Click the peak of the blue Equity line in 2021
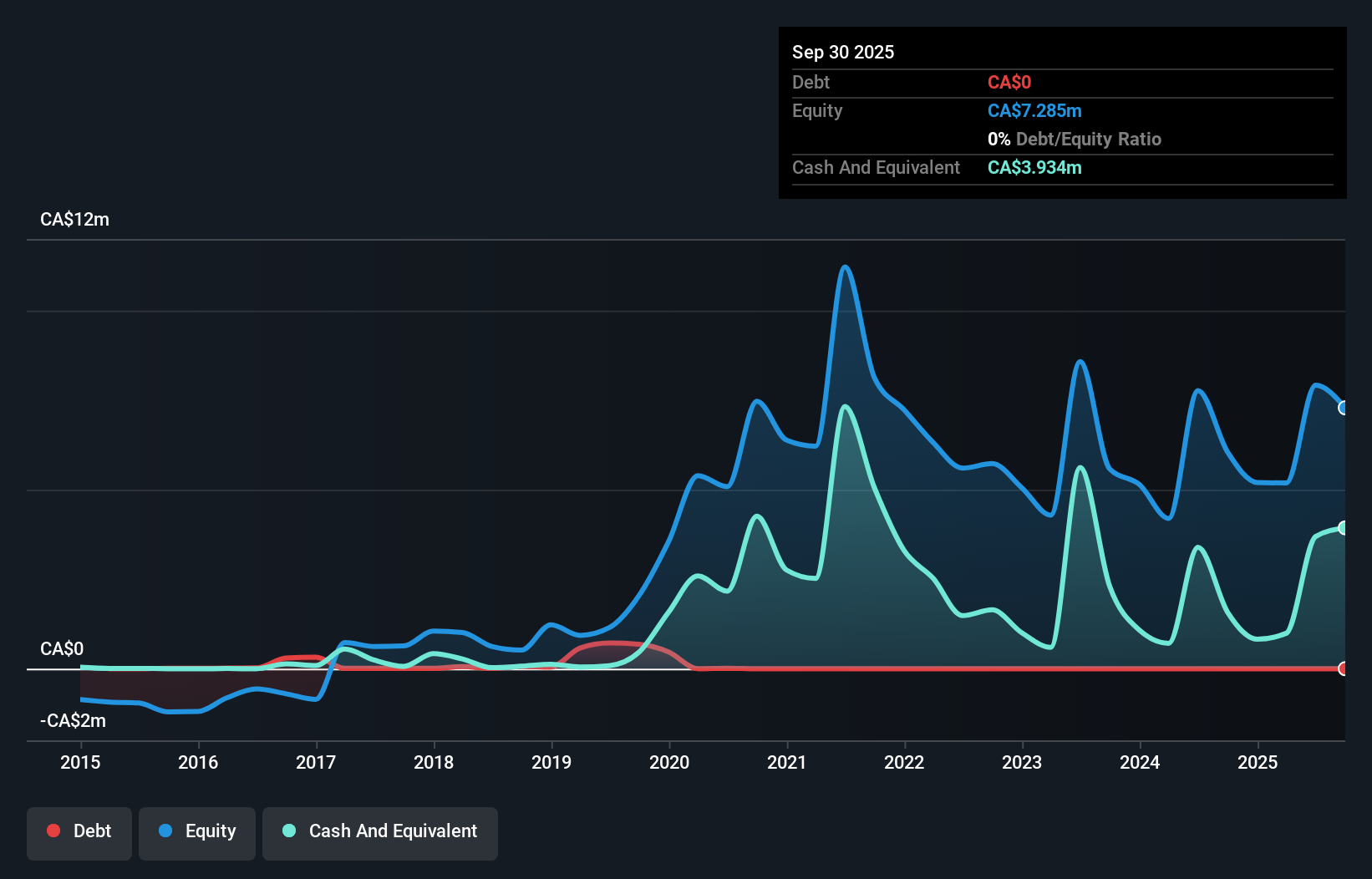This screenshot has height=879, width=1372. [x=846, y=267]
